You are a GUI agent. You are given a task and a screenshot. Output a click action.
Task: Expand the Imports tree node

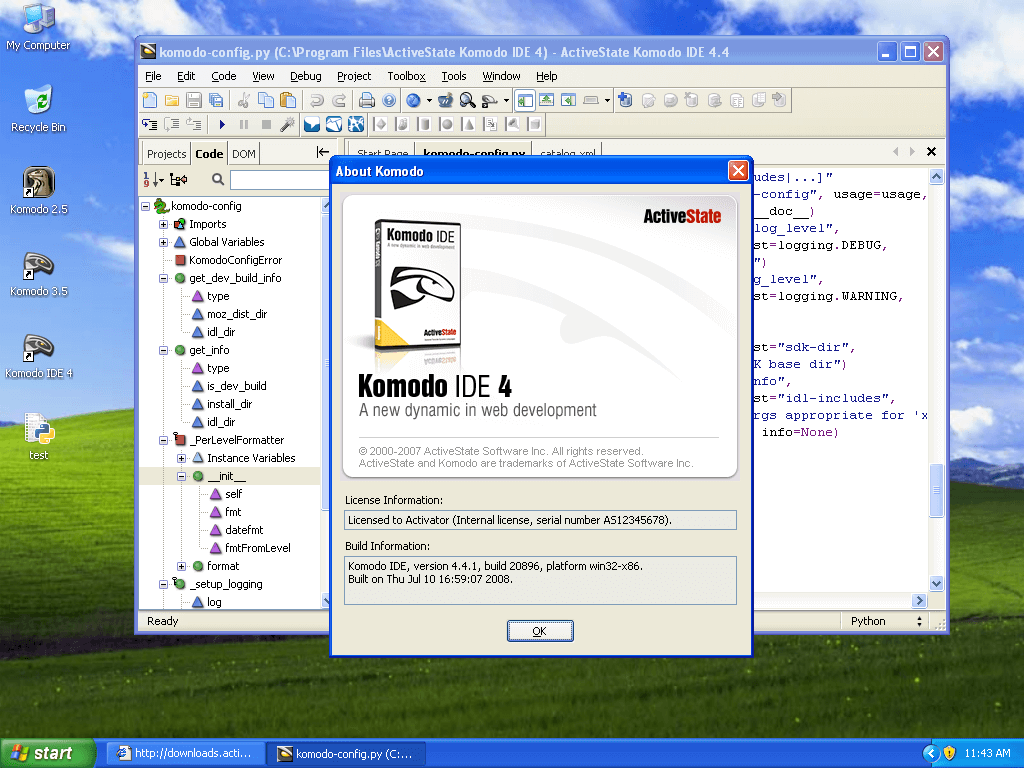163,224
